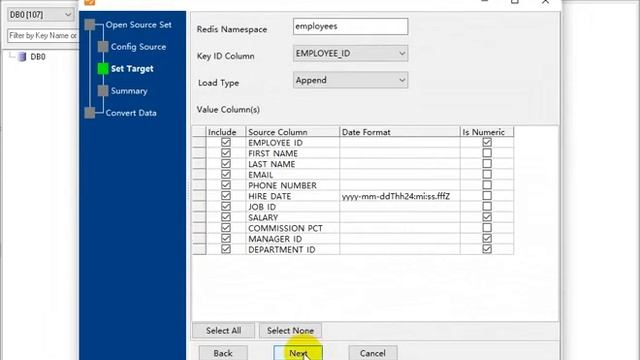Select the JOB ID source column cell
Viewport: 640px width, 360px height.
tap(293, 207)
